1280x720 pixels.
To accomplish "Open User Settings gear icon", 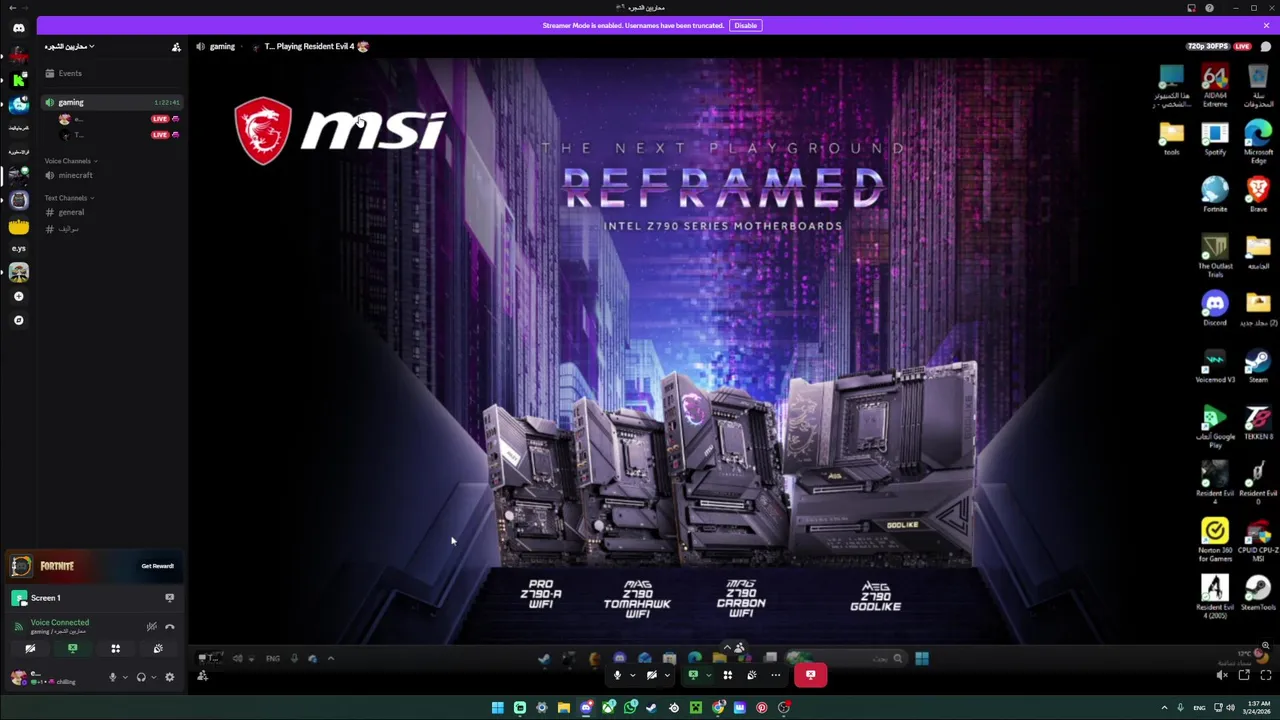I will point(169,677).
